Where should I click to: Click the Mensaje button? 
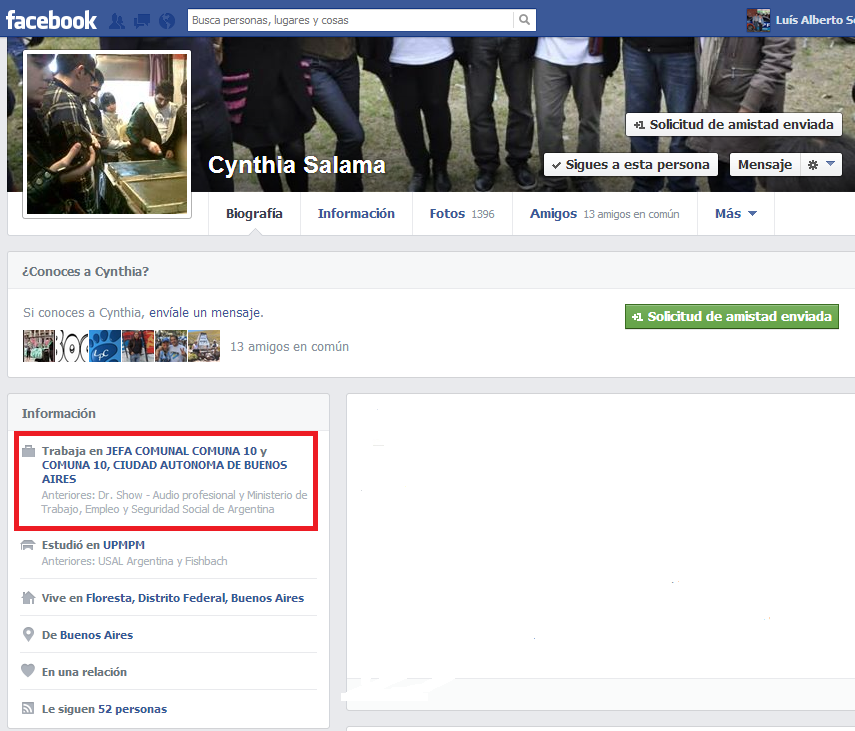tap(765, 165)
